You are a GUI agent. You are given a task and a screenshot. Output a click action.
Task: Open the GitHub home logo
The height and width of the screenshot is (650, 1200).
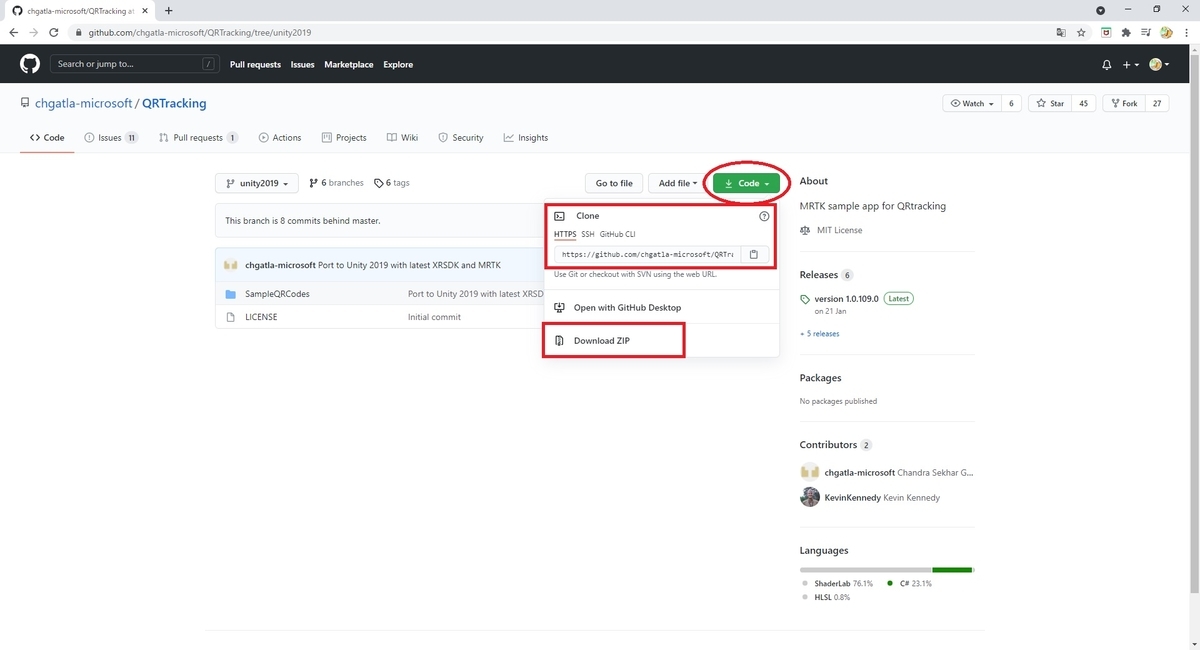coord(30,64)
